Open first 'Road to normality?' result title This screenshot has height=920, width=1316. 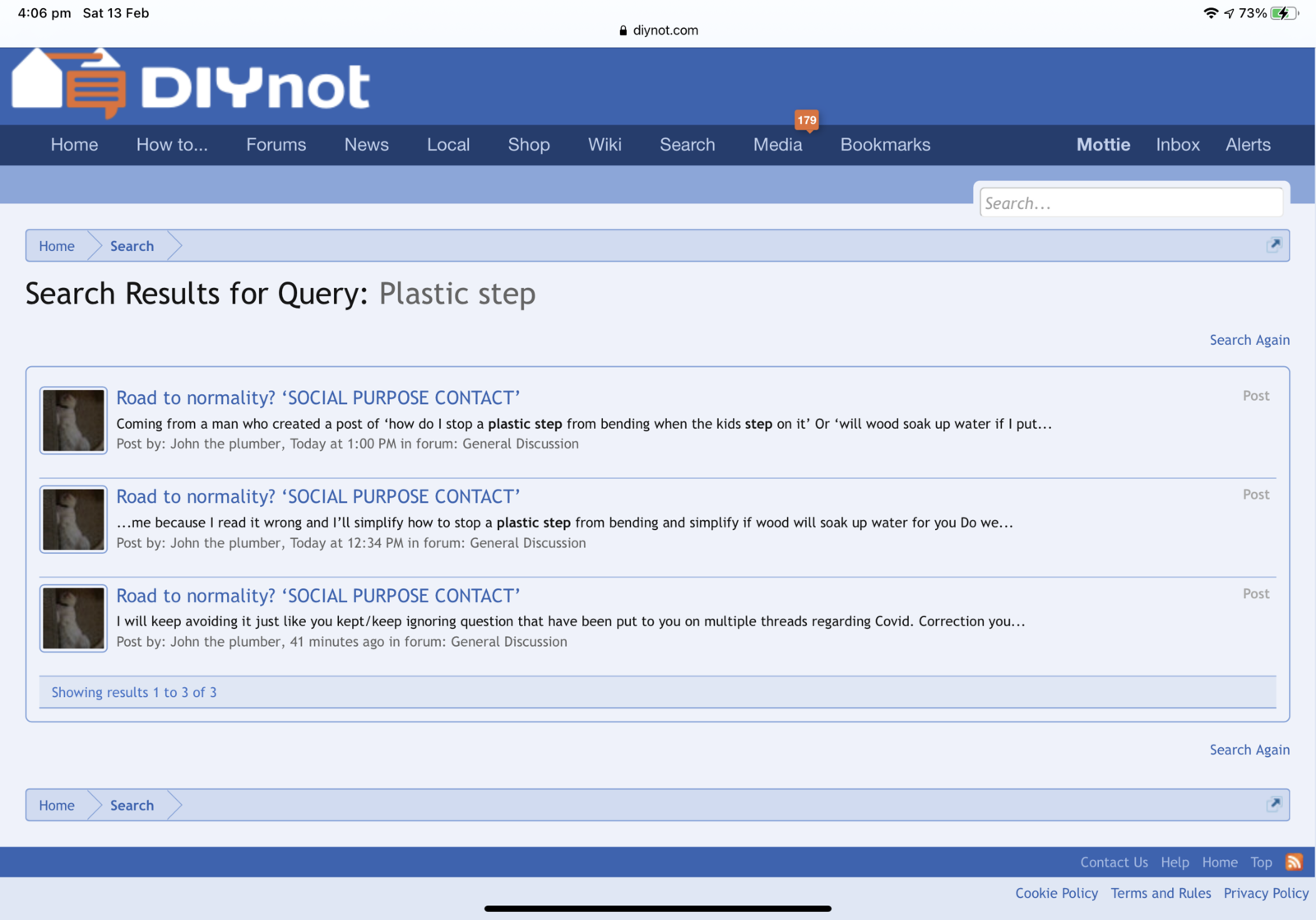pyautogui.click(x=317, y=398)
